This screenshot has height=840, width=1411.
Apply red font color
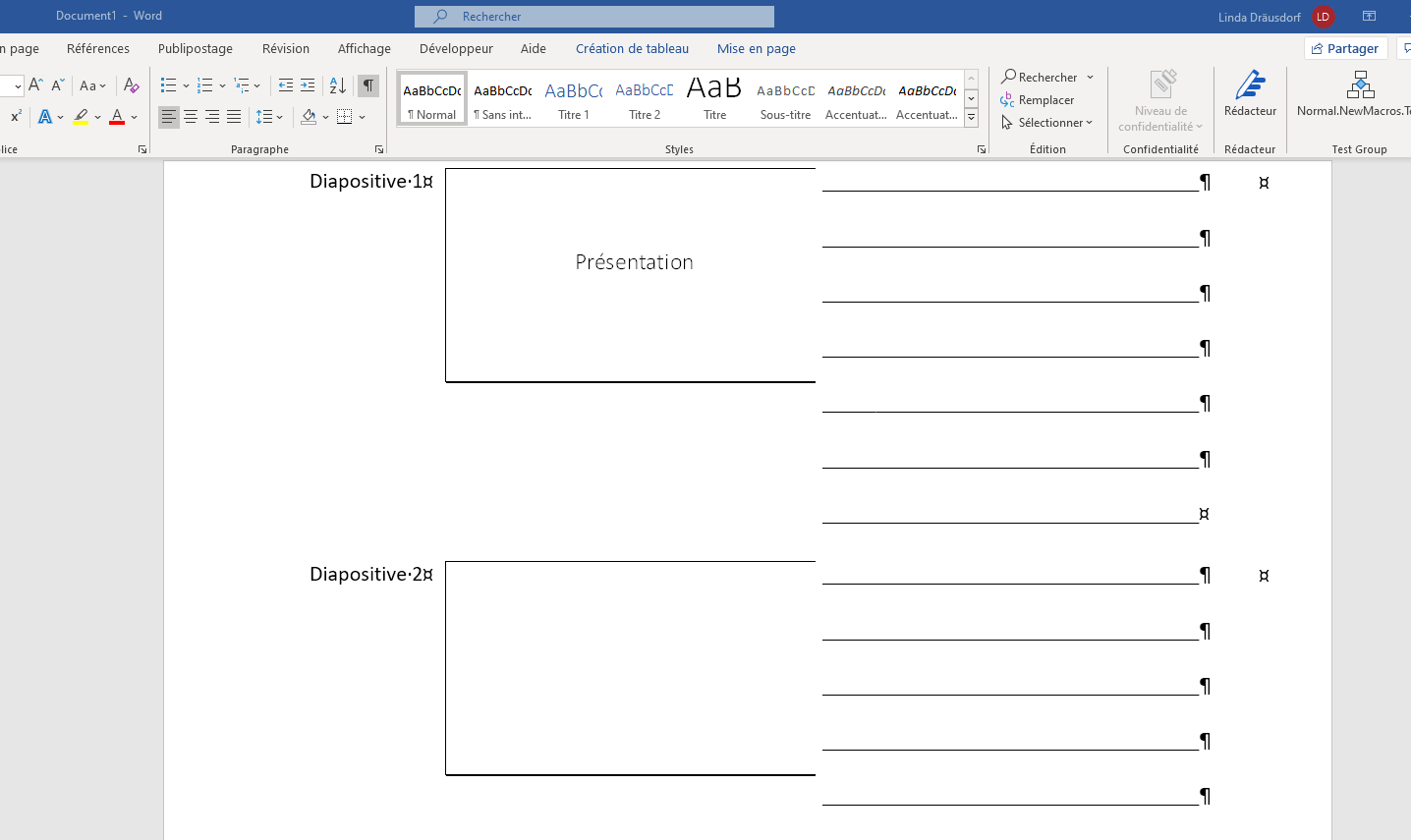117,117
